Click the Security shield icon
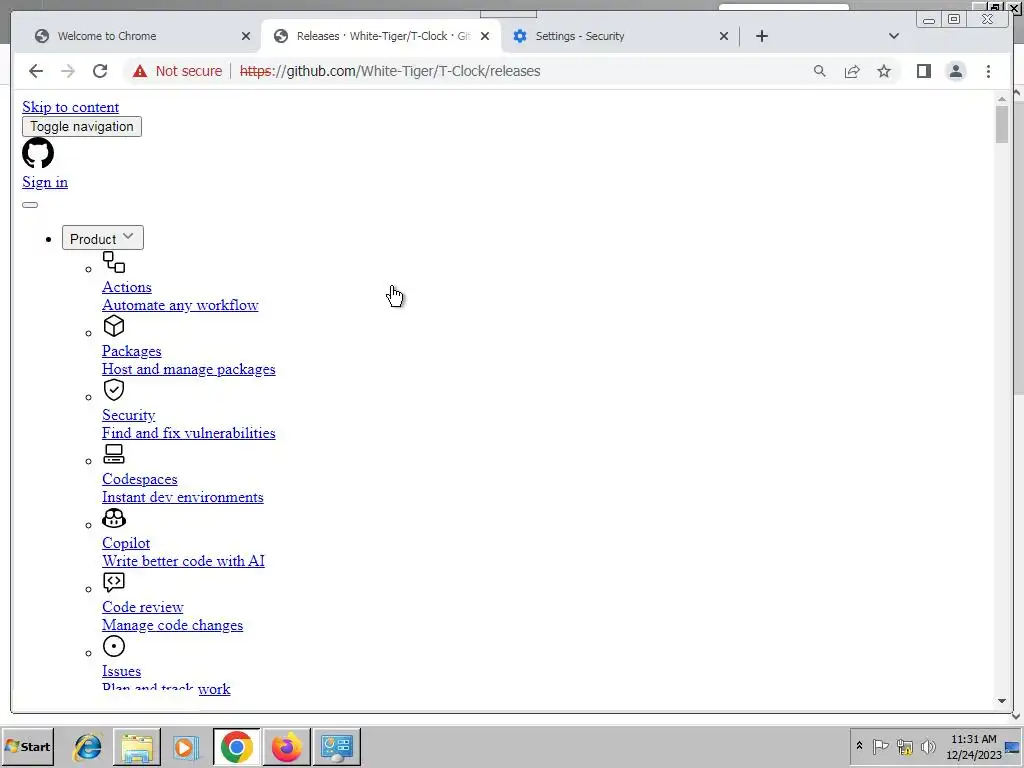Screen dimensions: 1024x768 pyautogui.click(x=114, y=390)
